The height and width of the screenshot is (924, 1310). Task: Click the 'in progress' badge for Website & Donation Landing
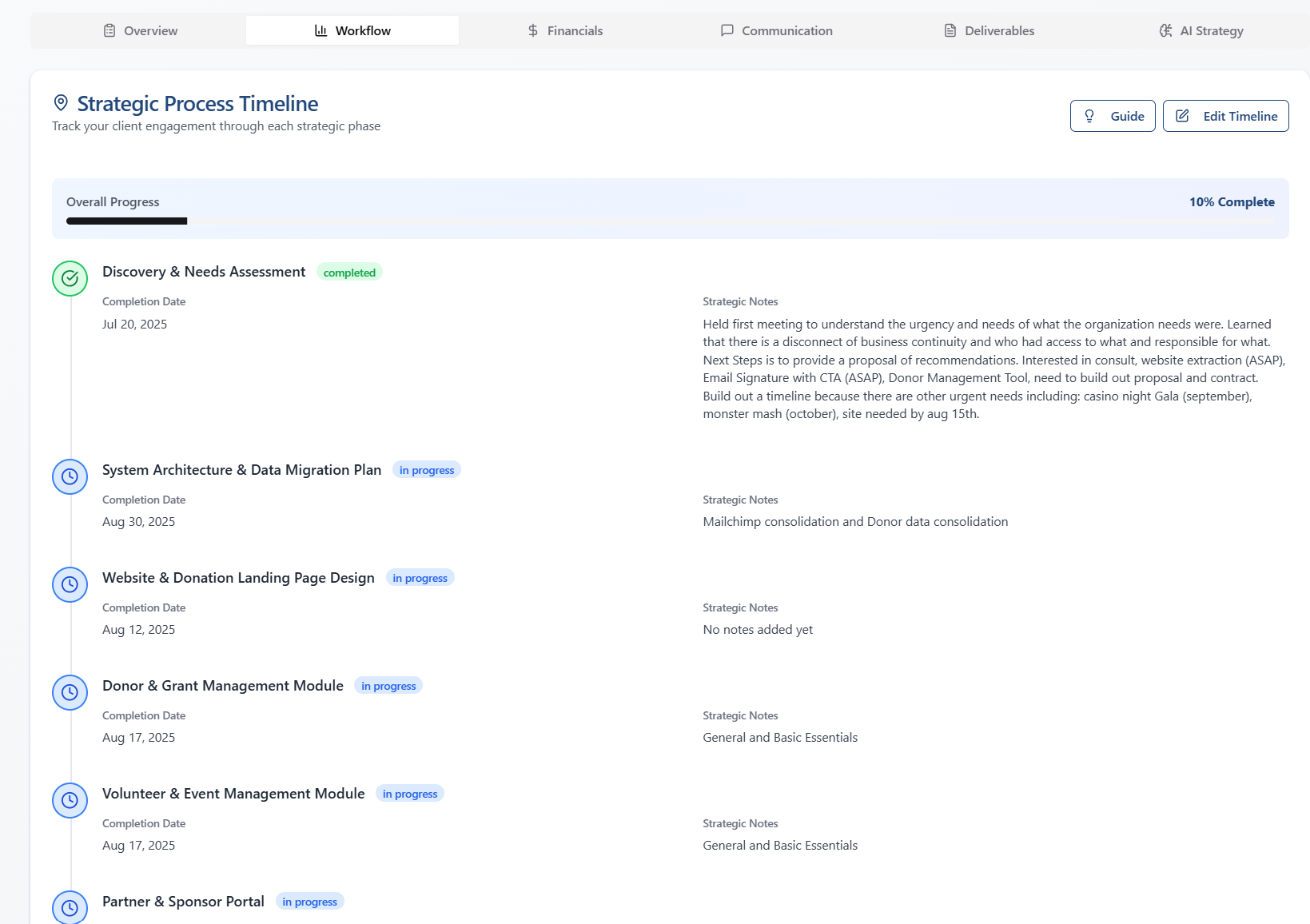point(420,578)
